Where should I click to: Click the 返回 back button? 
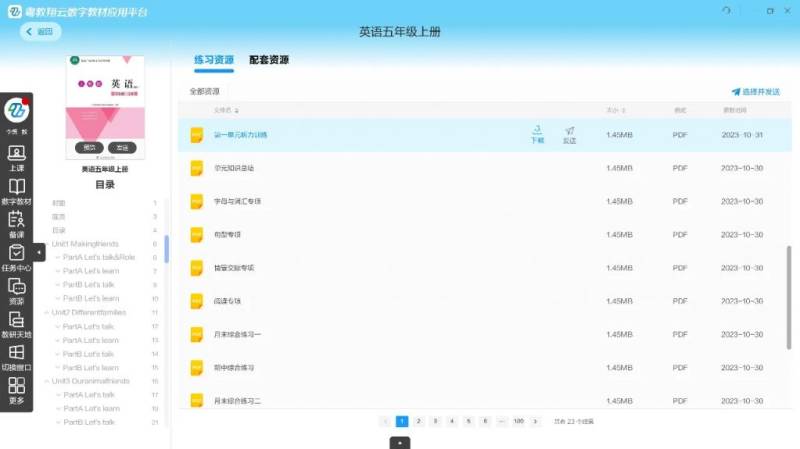click(41, 32)
